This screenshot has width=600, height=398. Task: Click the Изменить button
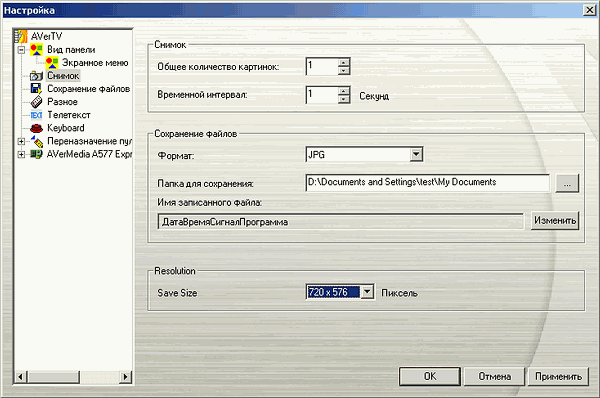point(555,221)
